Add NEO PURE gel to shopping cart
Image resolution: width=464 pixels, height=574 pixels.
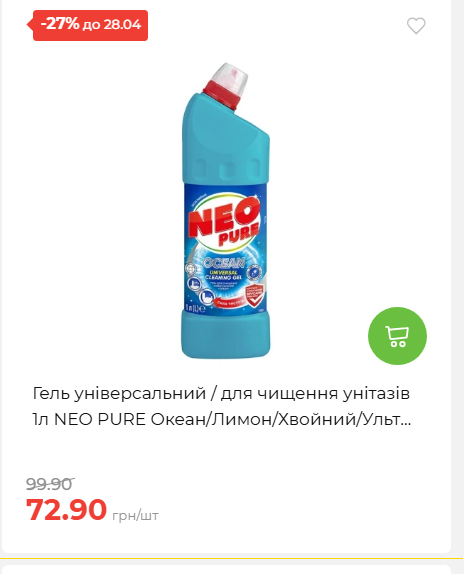pyautogui.click(x=397, y=336)
